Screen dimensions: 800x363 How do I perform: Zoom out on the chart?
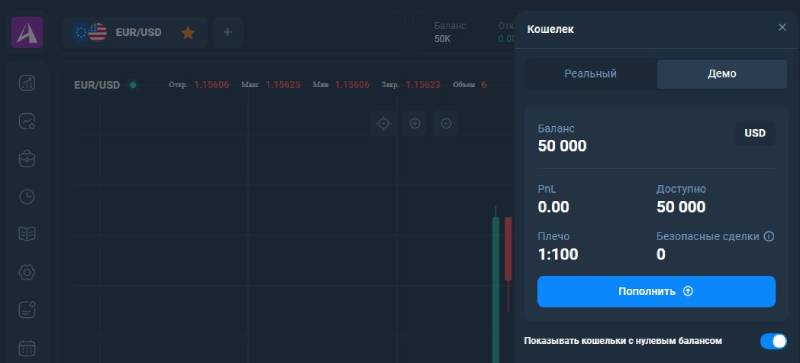[446, 124]
